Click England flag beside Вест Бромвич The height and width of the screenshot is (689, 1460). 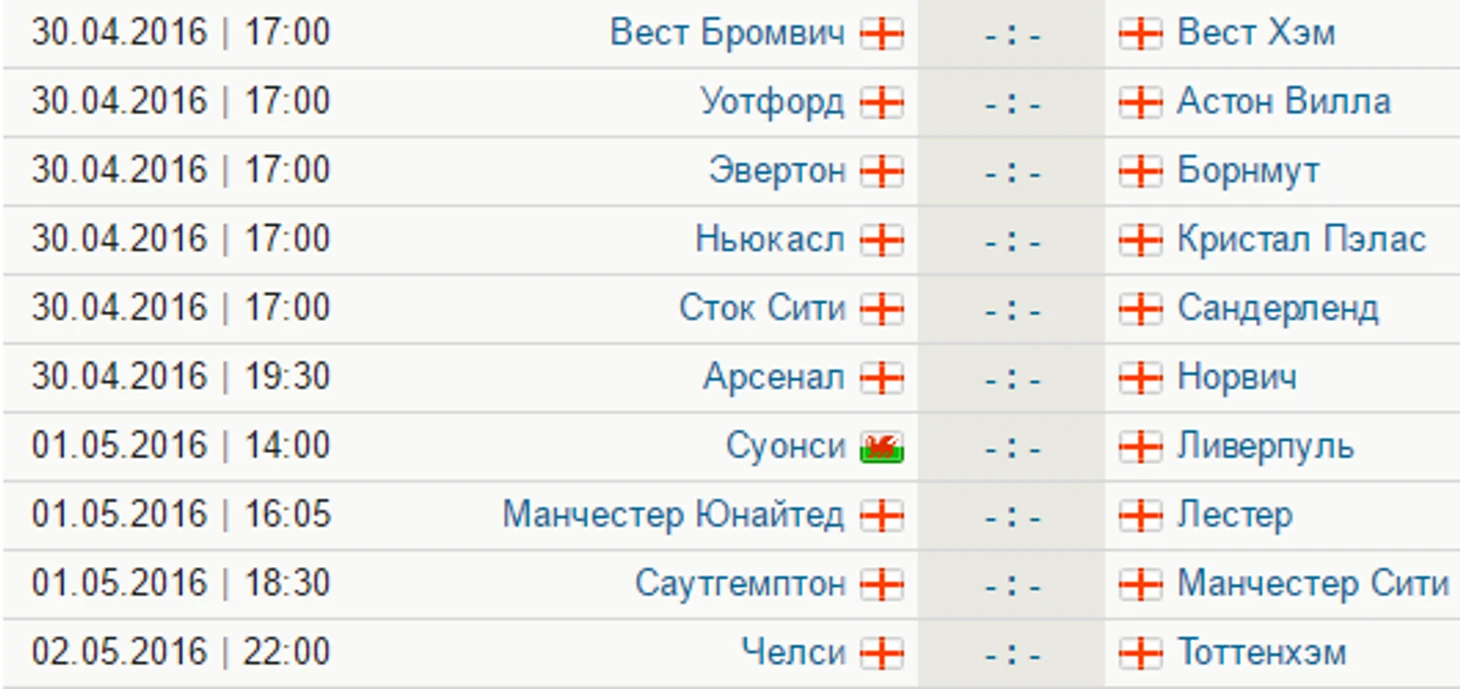pyautogui.click(x=882, y=34)
